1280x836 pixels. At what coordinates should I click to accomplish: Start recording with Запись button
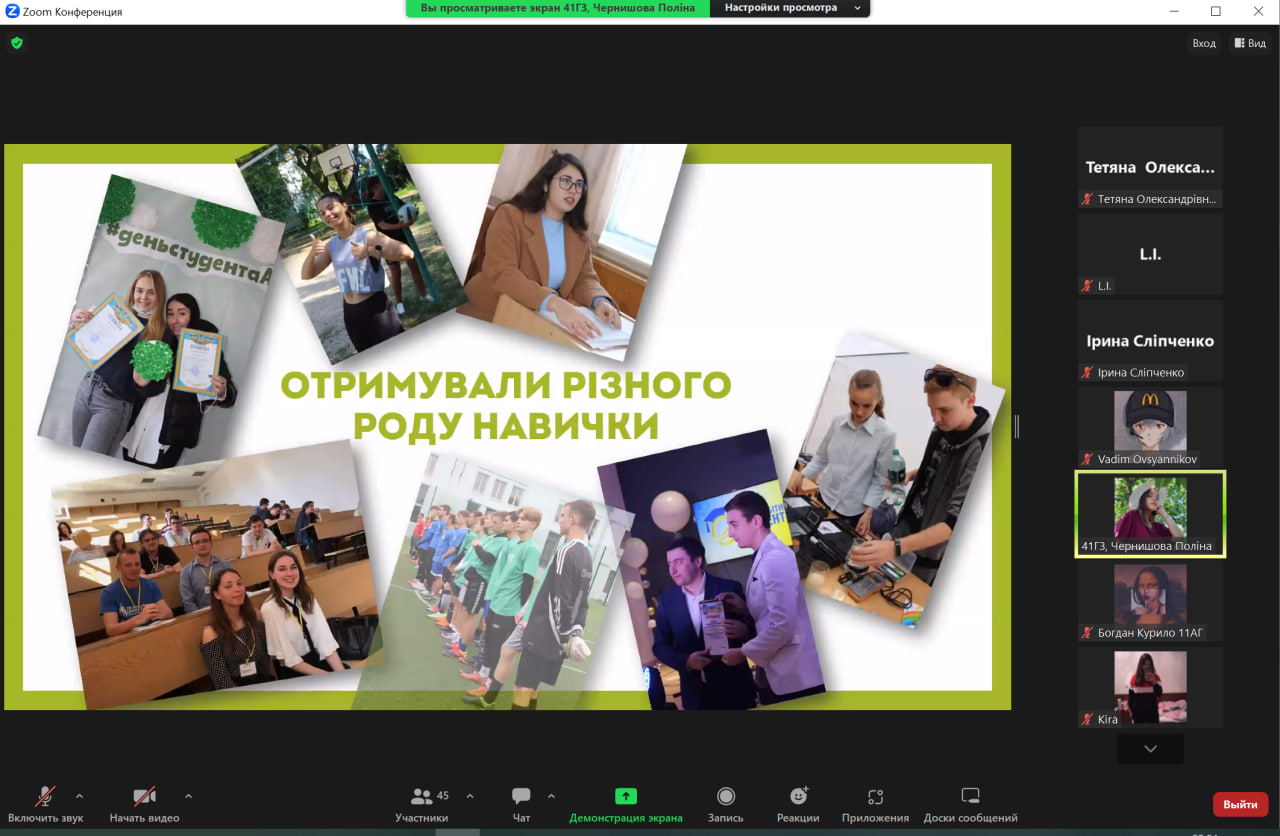726,804
